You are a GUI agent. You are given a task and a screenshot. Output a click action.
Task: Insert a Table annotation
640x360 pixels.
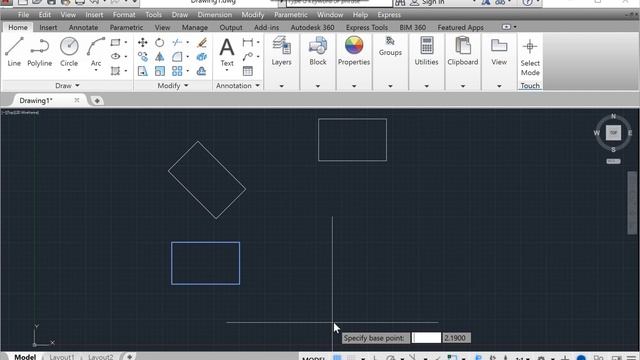point(248,71)
